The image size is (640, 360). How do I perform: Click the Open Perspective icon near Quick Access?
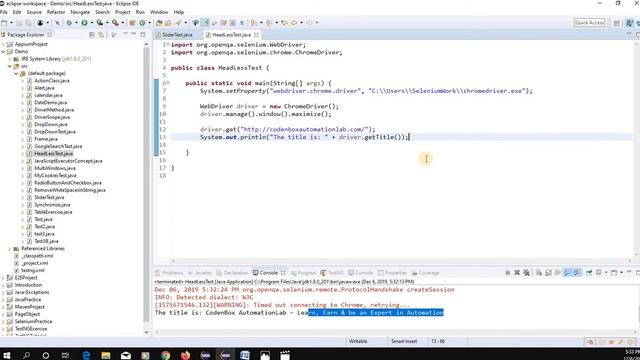click(x=617, y=23)
